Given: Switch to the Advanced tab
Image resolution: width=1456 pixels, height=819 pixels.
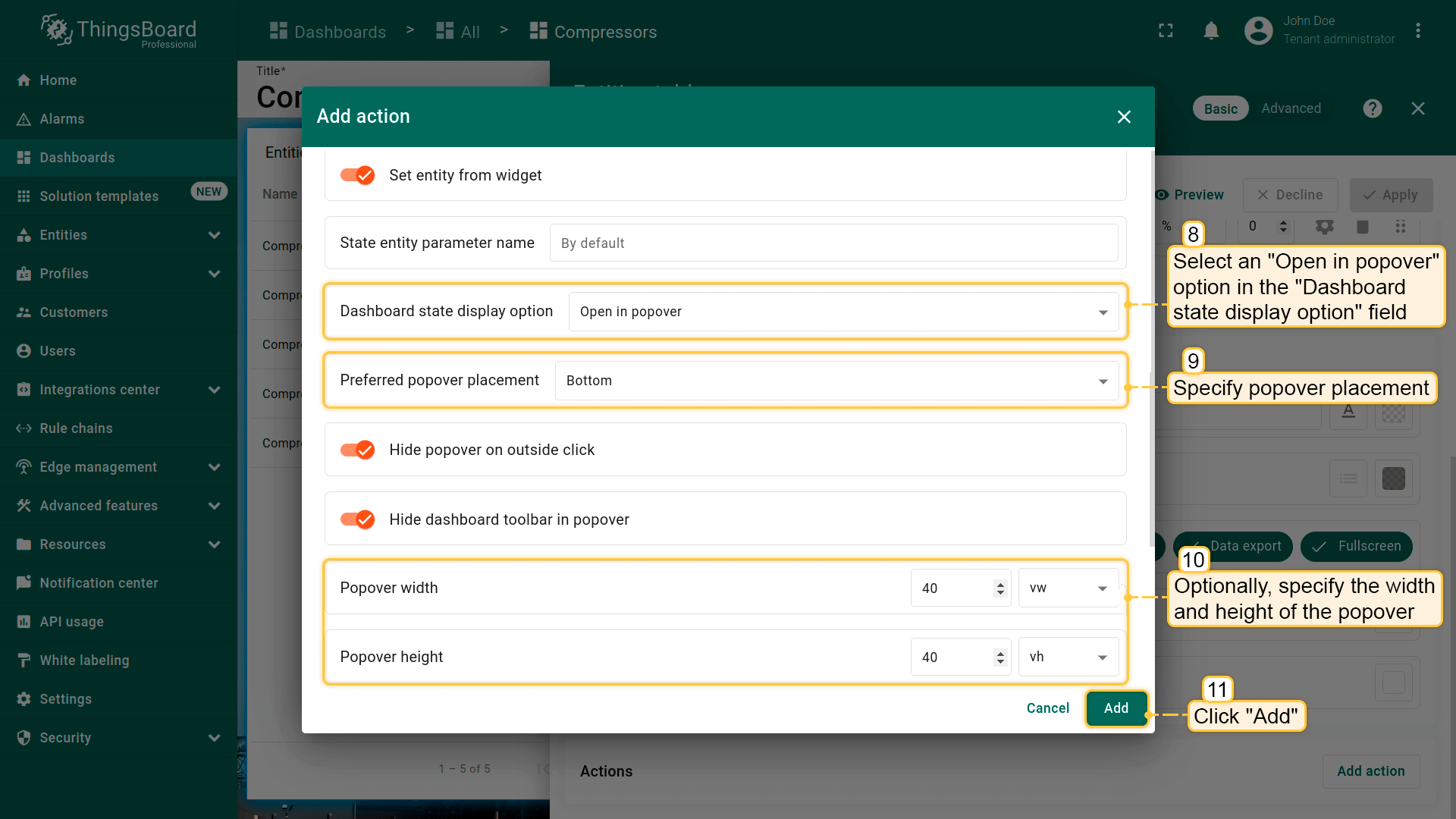Looking at the screenshot, I should tap(1291, 108).
